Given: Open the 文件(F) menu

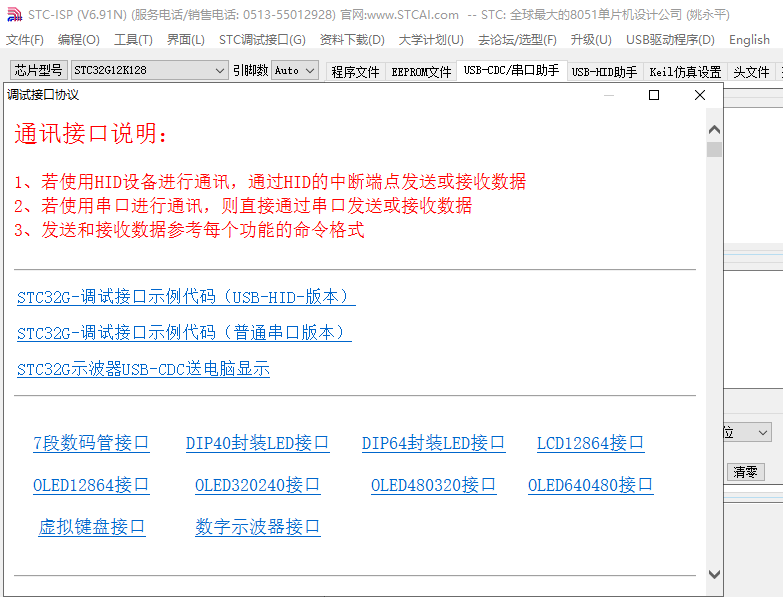Looking at the screenshot, I should tap(24, 40).
